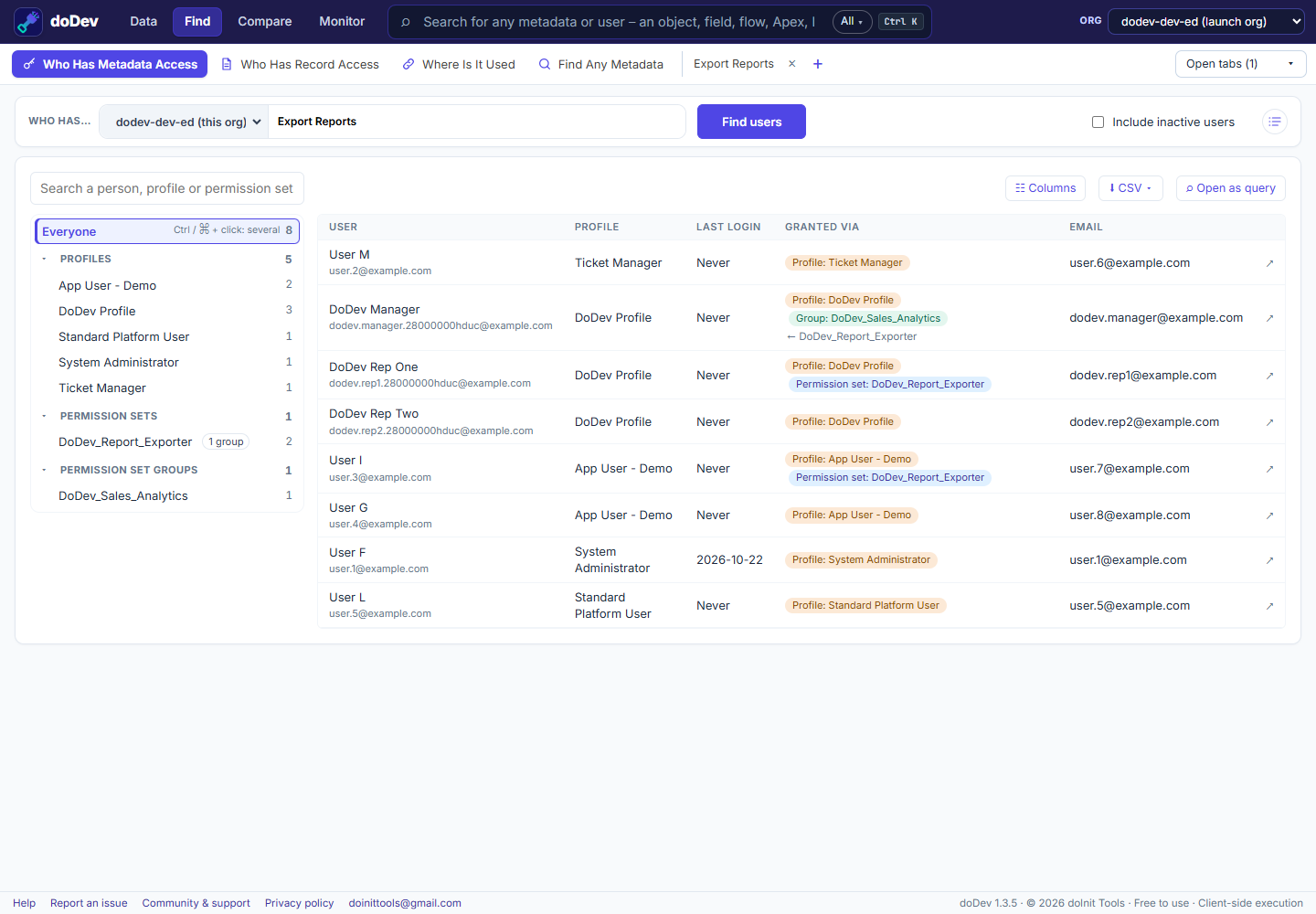This screenshot has width=1316, height=914.
Task: Click the USER column header
Action: pyautogui.click(x=343, y=227)
